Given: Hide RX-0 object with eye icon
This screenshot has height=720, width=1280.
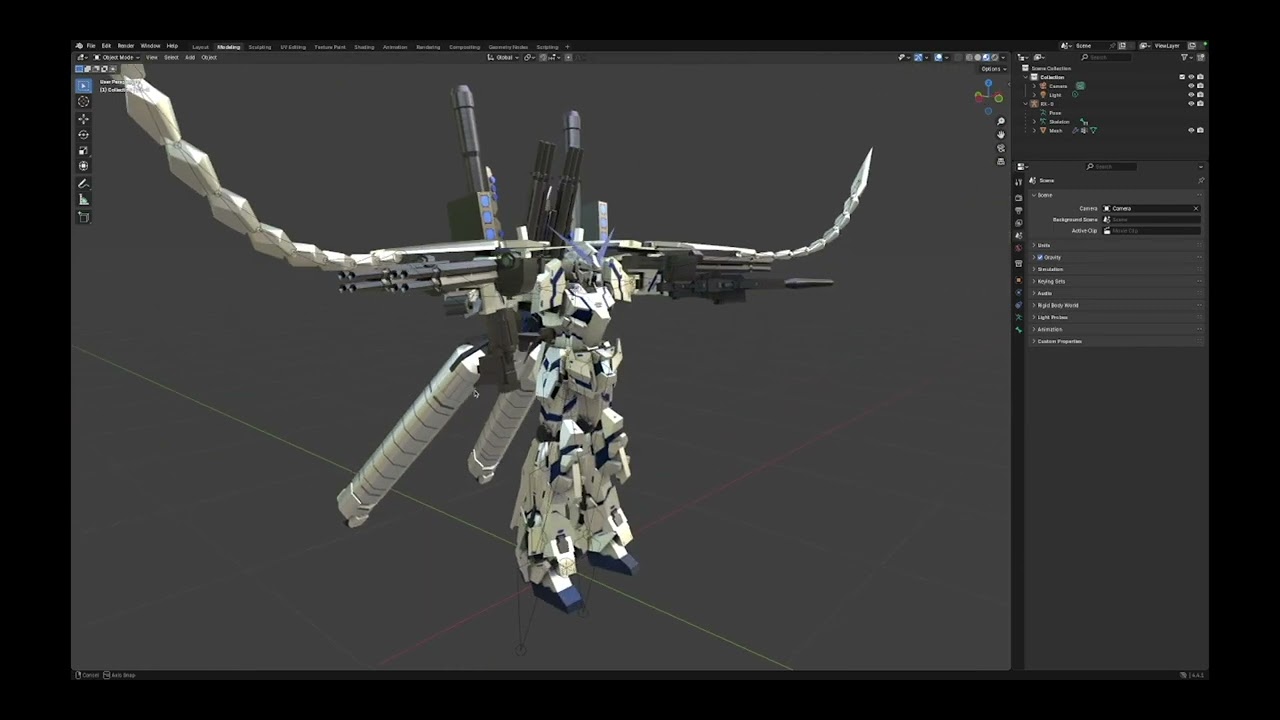Looking at the screenshot, I should pyautogui.click(x=1191, y=104).
